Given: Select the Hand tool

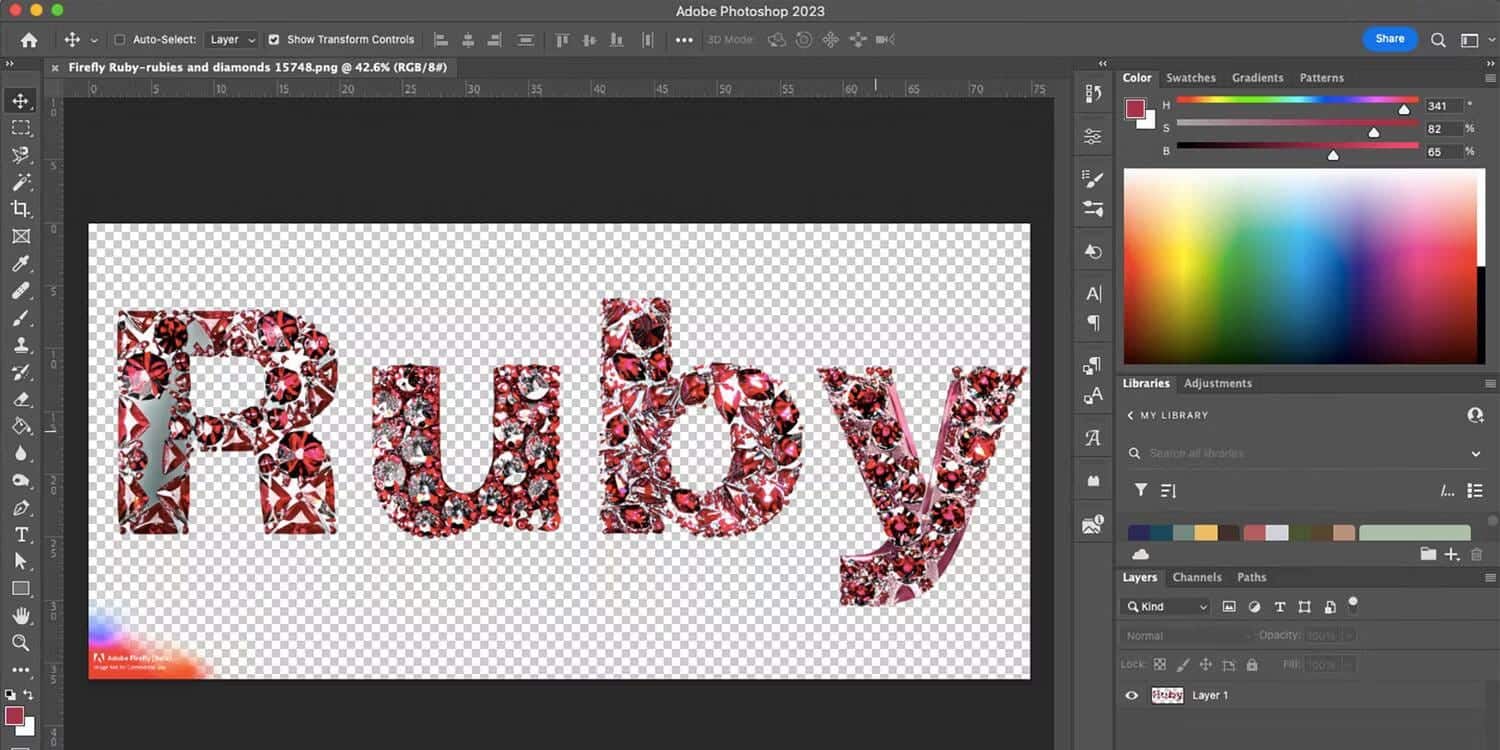Looking at the screenshot, I should point(21,615).
